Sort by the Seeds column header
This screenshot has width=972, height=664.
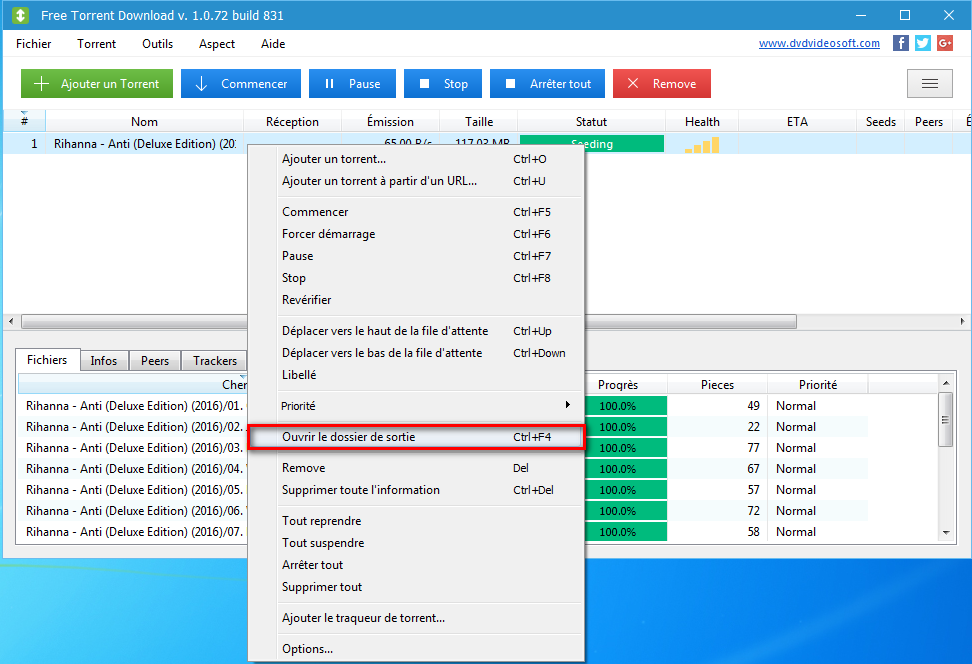point(880,122)
